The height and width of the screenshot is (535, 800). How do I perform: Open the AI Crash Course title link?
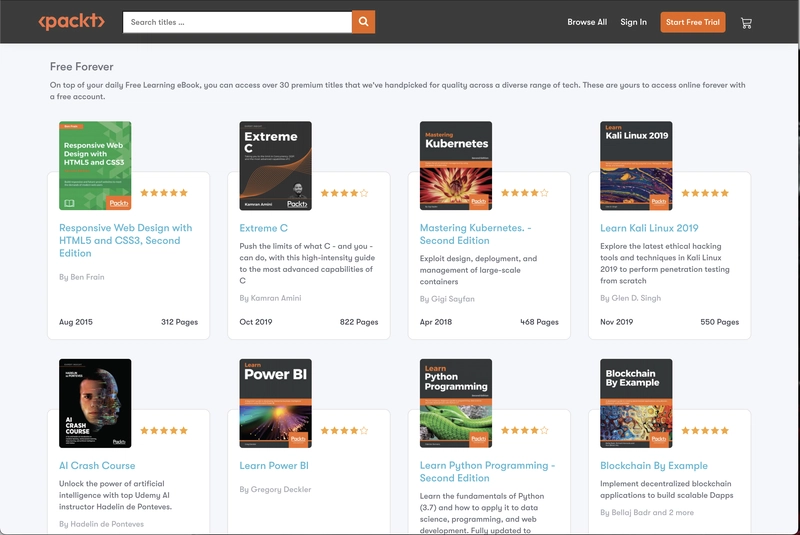tap(97, 466)
